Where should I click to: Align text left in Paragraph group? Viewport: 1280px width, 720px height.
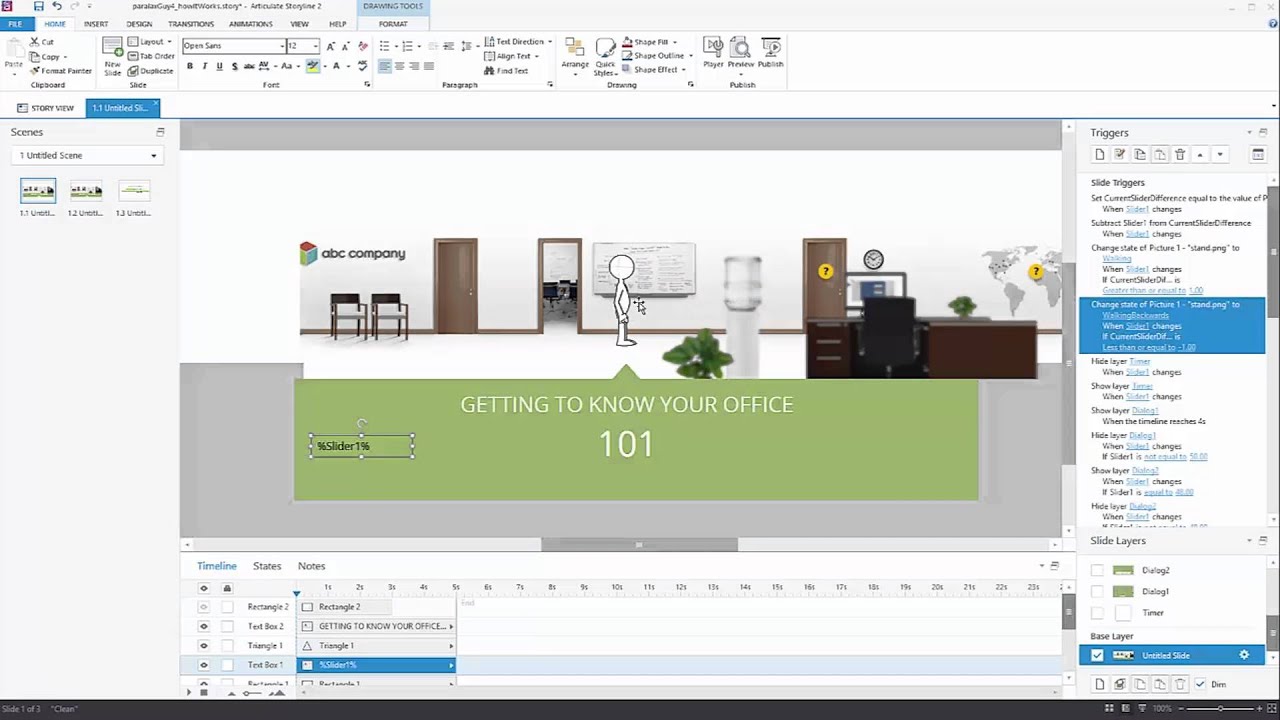coord(384,66)
